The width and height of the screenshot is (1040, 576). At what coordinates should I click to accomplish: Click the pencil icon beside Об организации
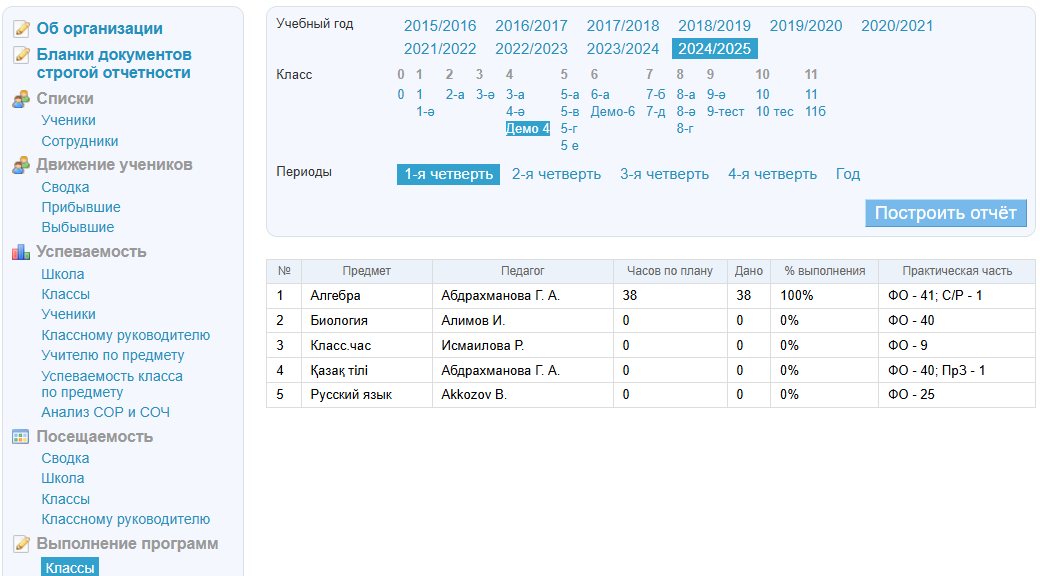pos(21,29)
